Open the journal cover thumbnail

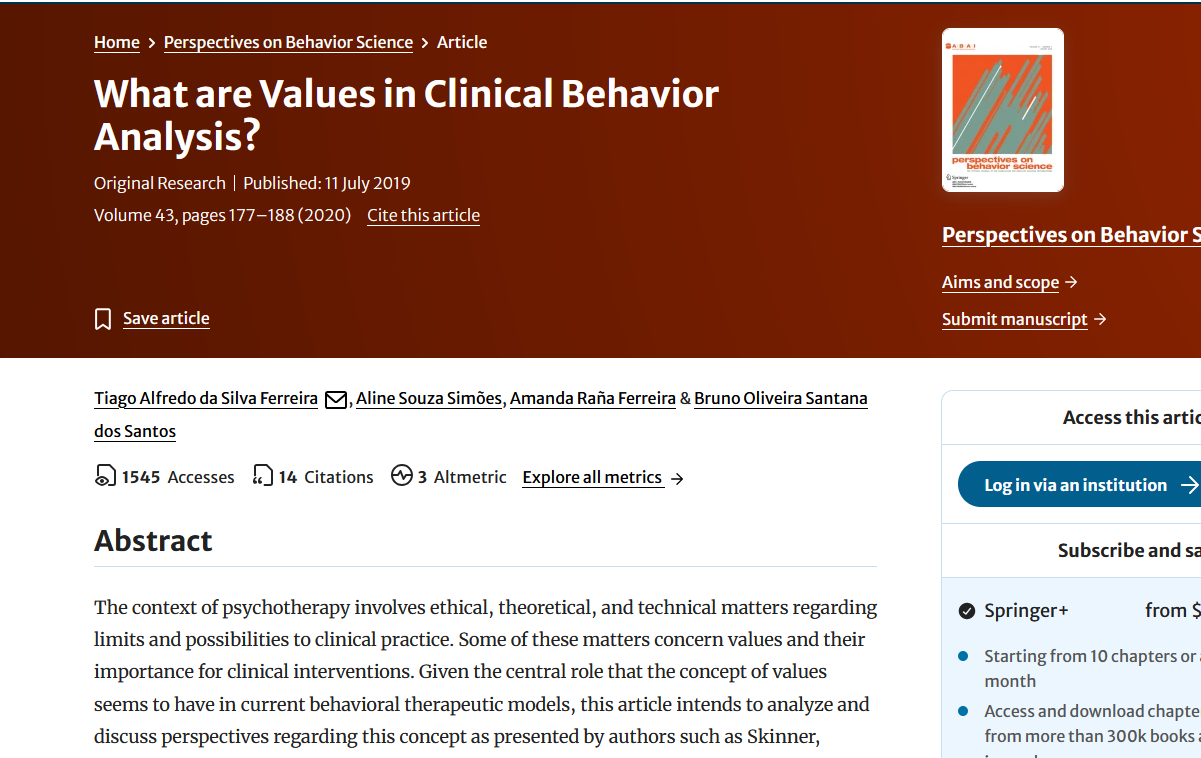pyautogui.click(x=1003, y=110)
